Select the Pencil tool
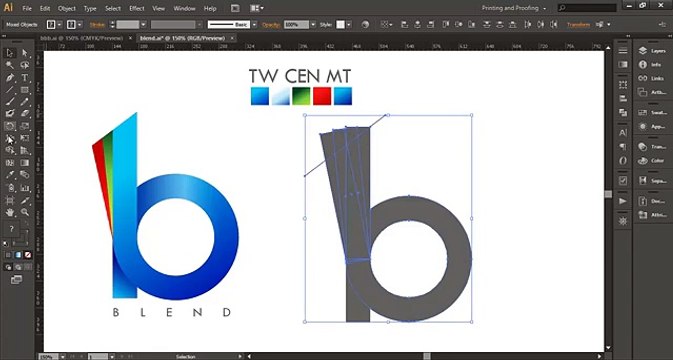673x360 pixels. pyautogui.click(x=25, y=102)
